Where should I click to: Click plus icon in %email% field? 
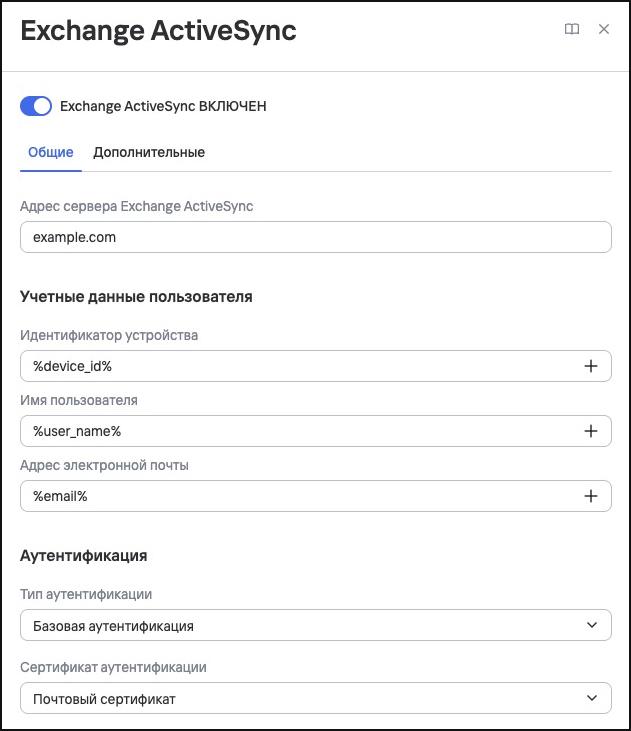pyautogui.click(x=591, y=496)
